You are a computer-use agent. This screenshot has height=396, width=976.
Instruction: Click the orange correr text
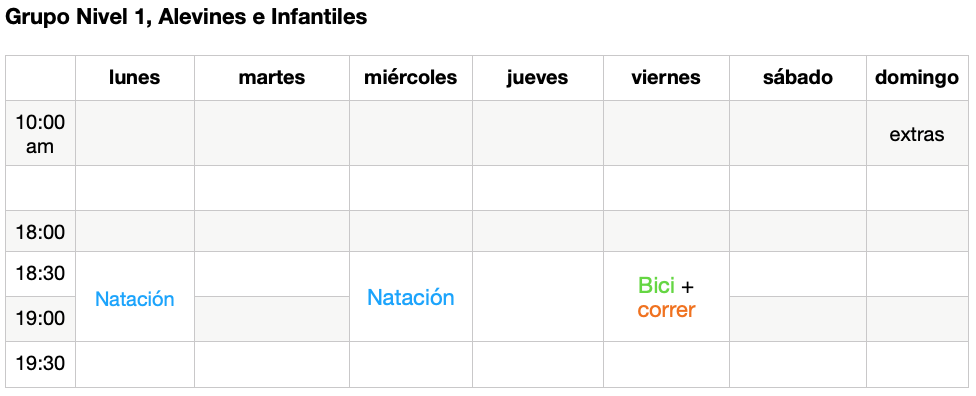[x=666, y=309]
